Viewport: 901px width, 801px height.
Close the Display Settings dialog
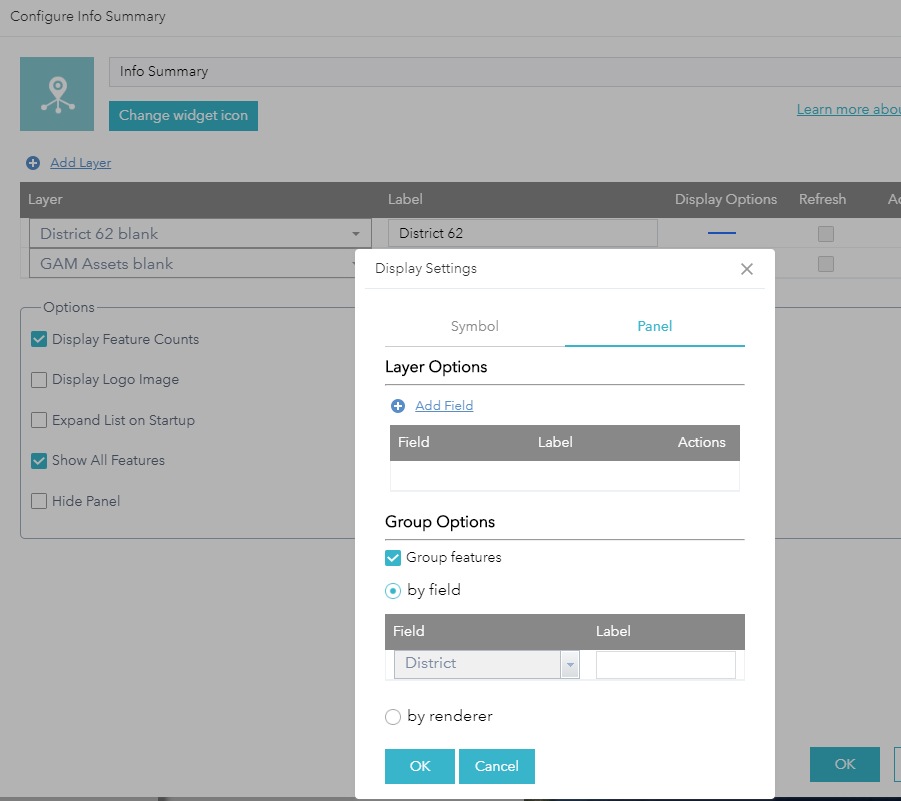pos(746,269)
